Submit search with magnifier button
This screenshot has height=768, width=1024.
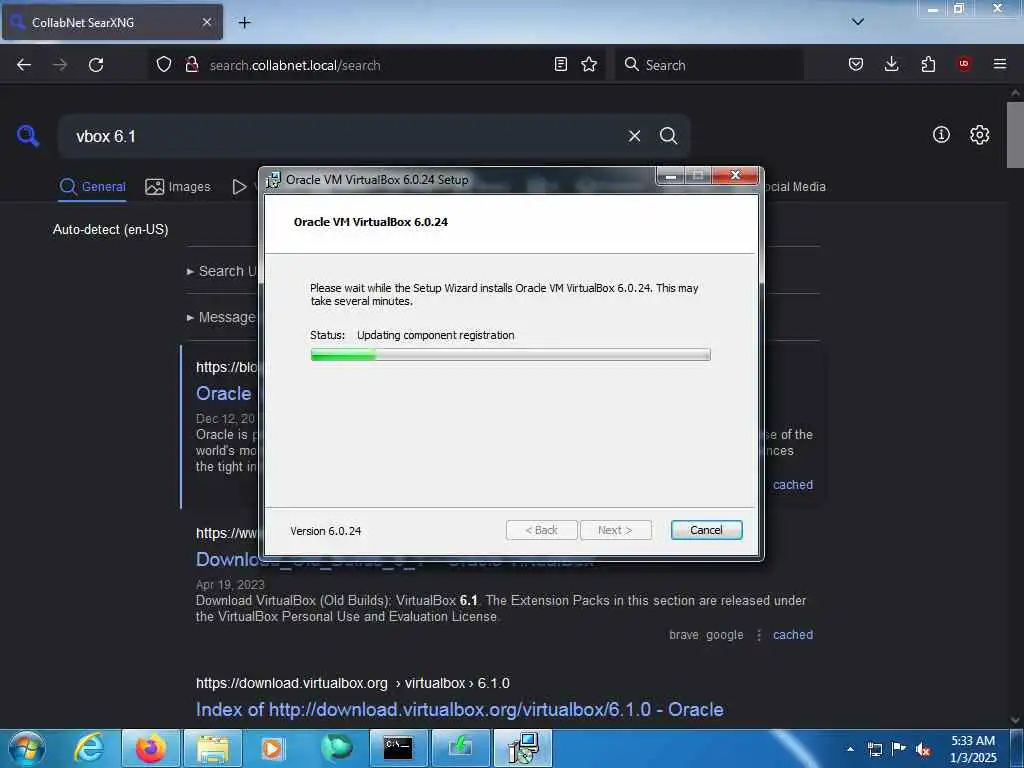668,136
